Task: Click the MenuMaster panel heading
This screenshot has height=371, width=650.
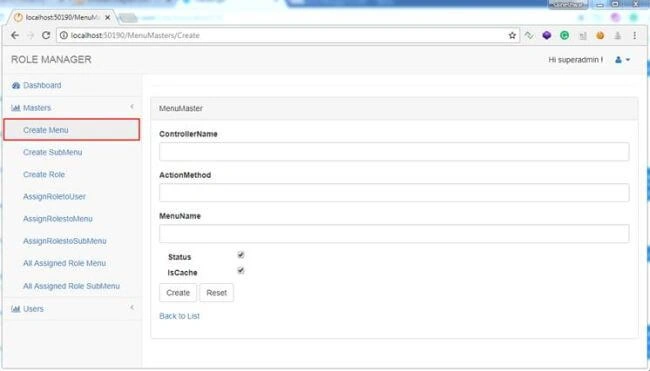Action: tap(181, 109)
